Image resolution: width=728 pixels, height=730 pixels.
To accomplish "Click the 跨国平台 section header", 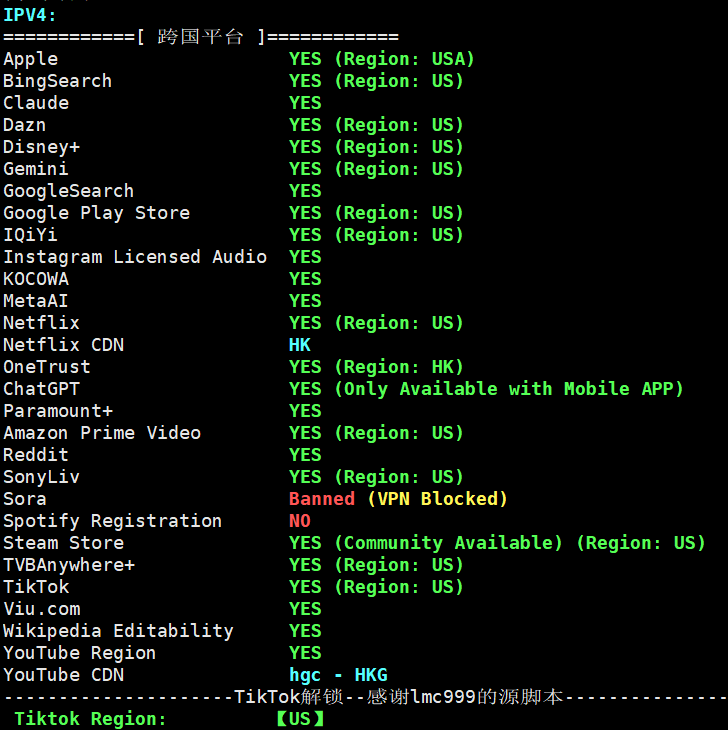I will click(200, 37).
